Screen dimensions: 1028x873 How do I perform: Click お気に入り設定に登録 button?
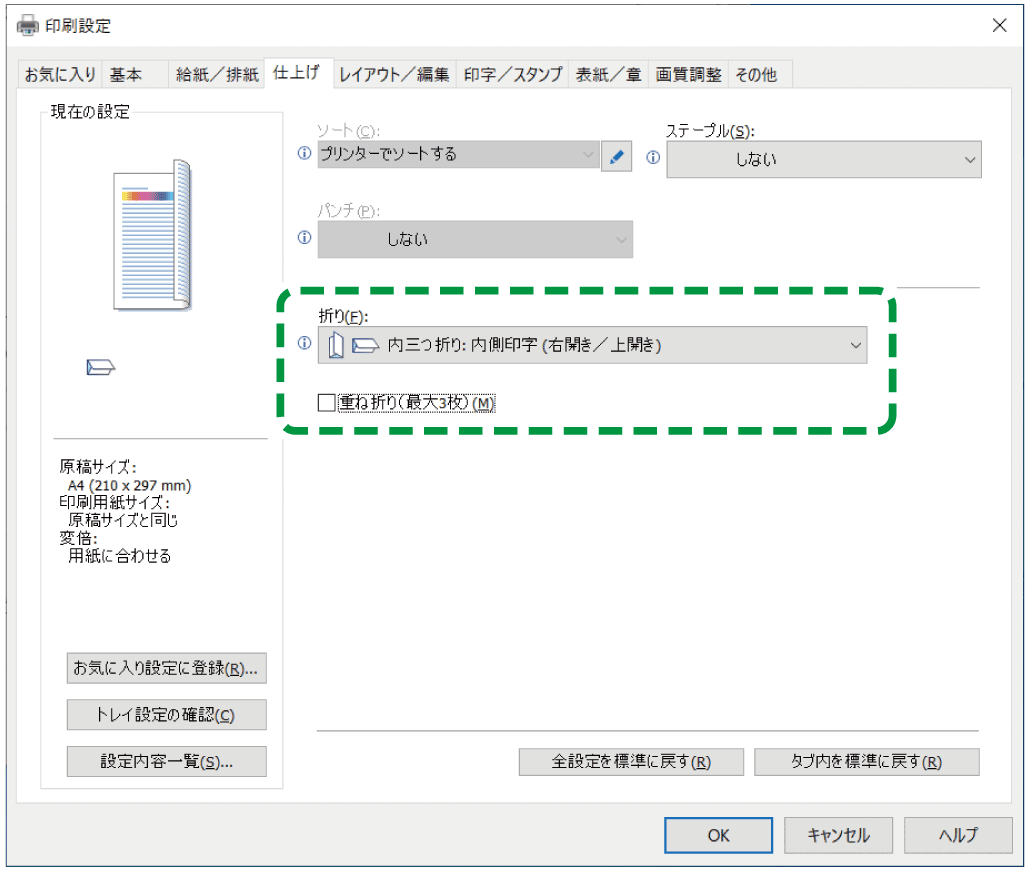click(x=167, y=668)
